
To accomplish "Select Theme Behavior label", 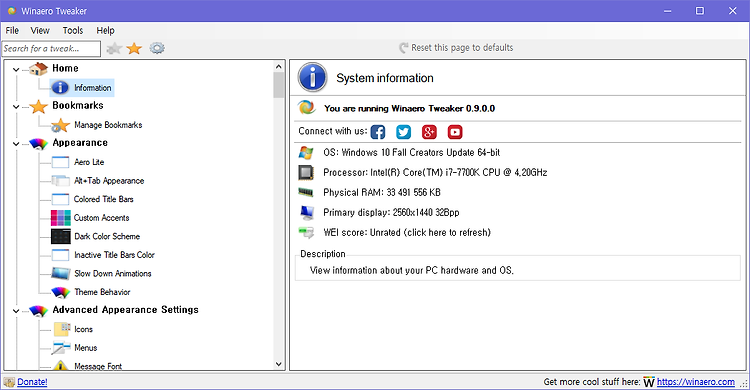I will coord(102,292).
